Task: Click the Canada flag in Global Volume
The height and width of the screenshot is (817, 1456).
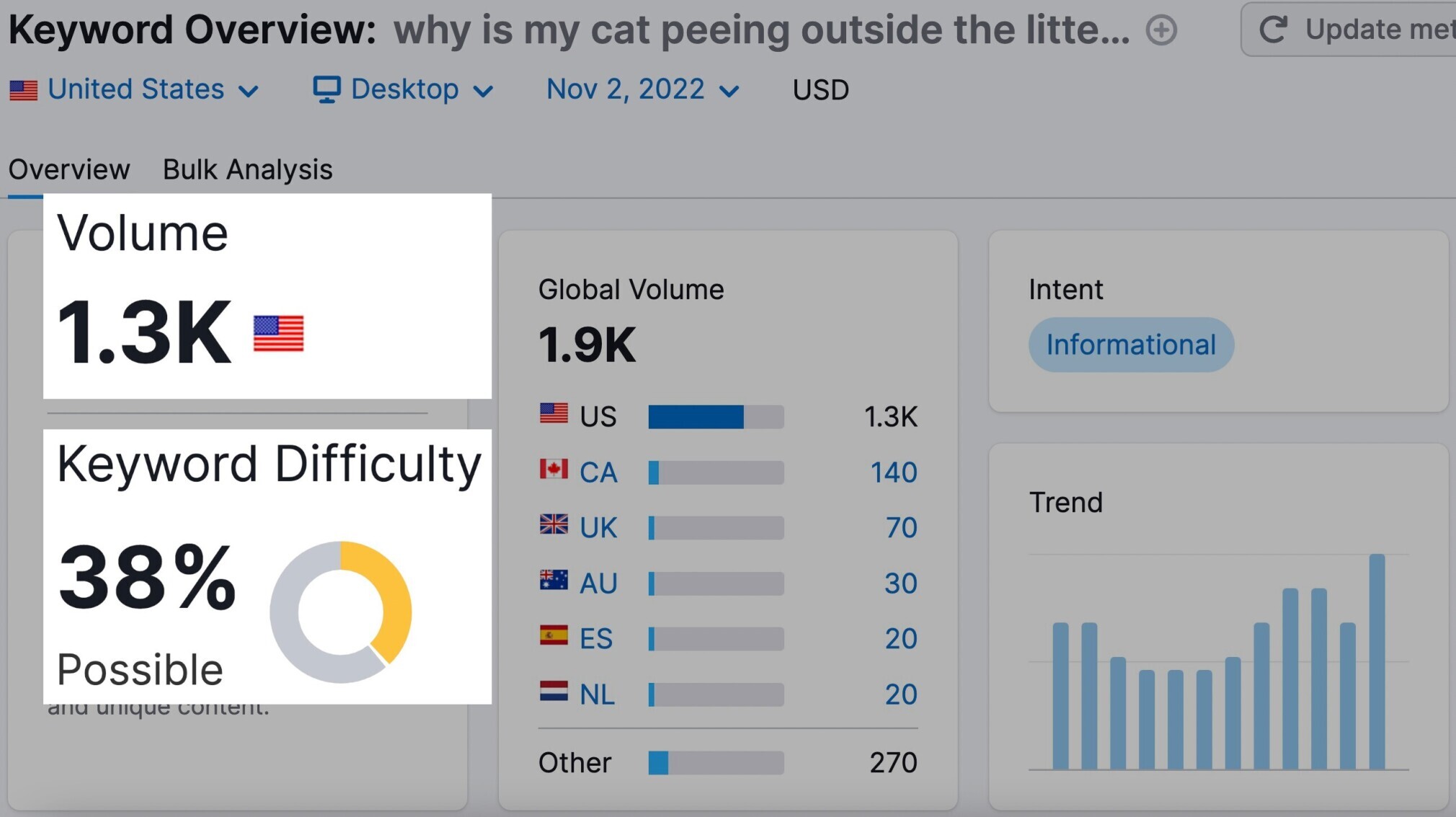Action: [554, 470]
